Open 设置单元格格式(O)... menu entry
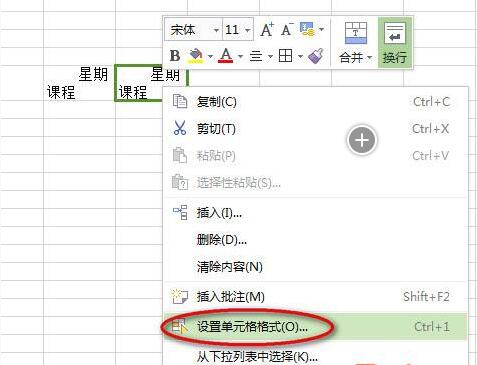 (316, 327)
